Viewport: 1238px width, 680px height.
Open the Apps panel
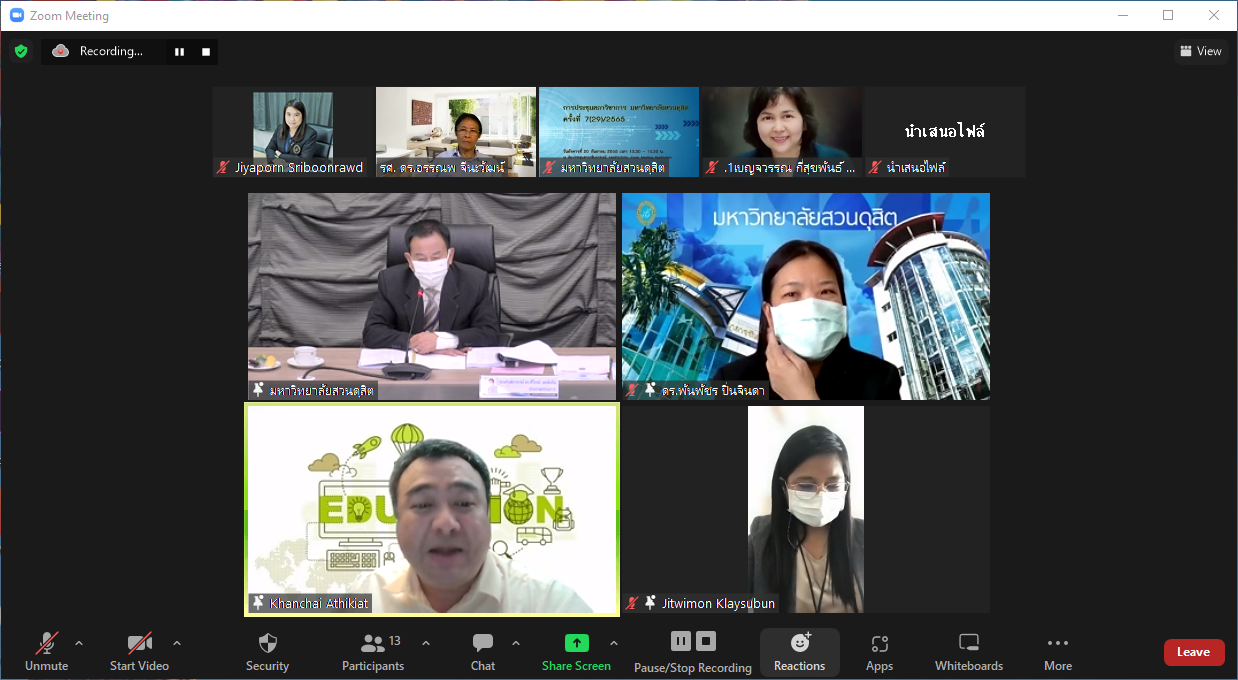[879, 651]
